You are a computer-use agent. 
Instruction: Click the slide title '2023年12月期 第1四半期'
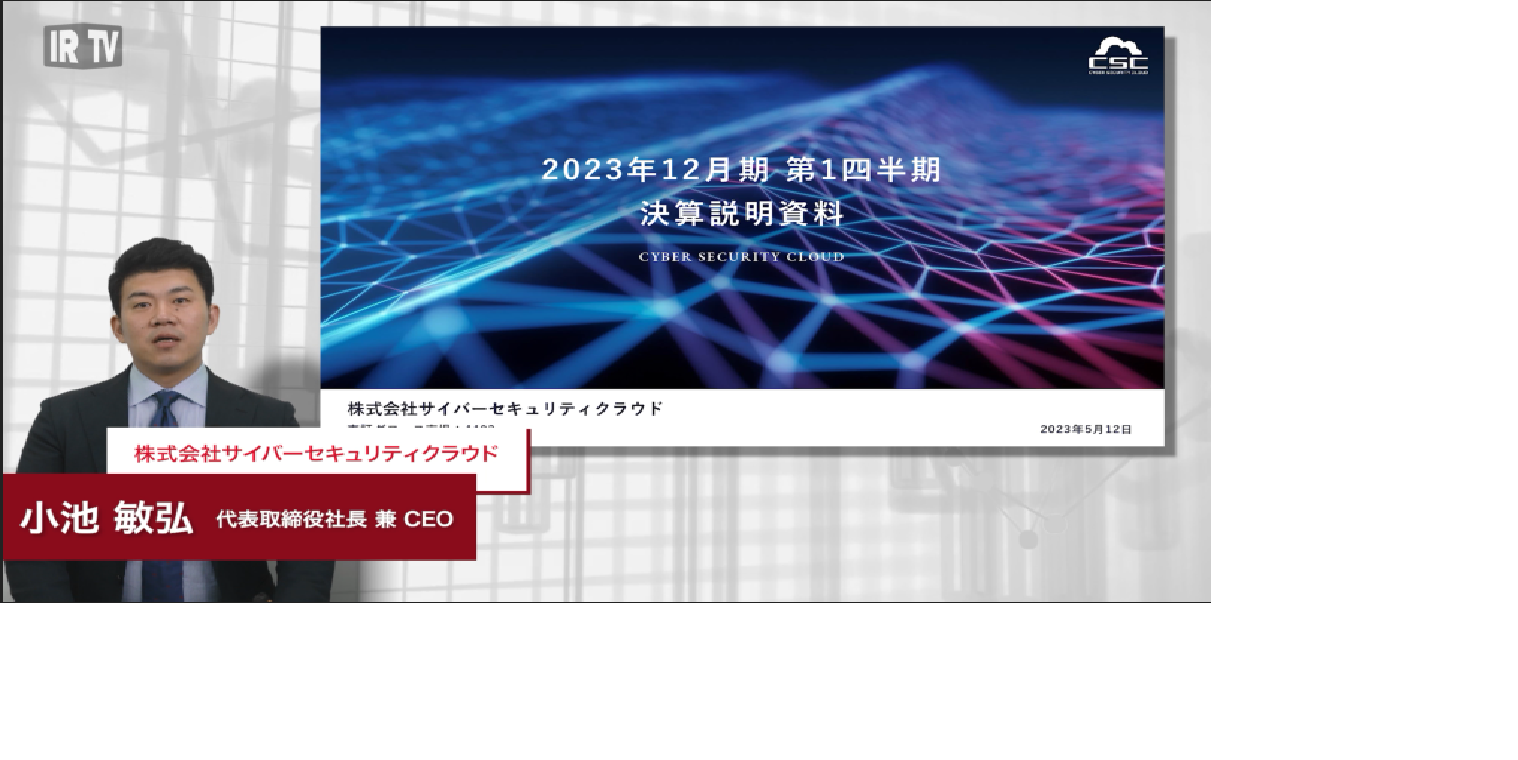(741, 170)
